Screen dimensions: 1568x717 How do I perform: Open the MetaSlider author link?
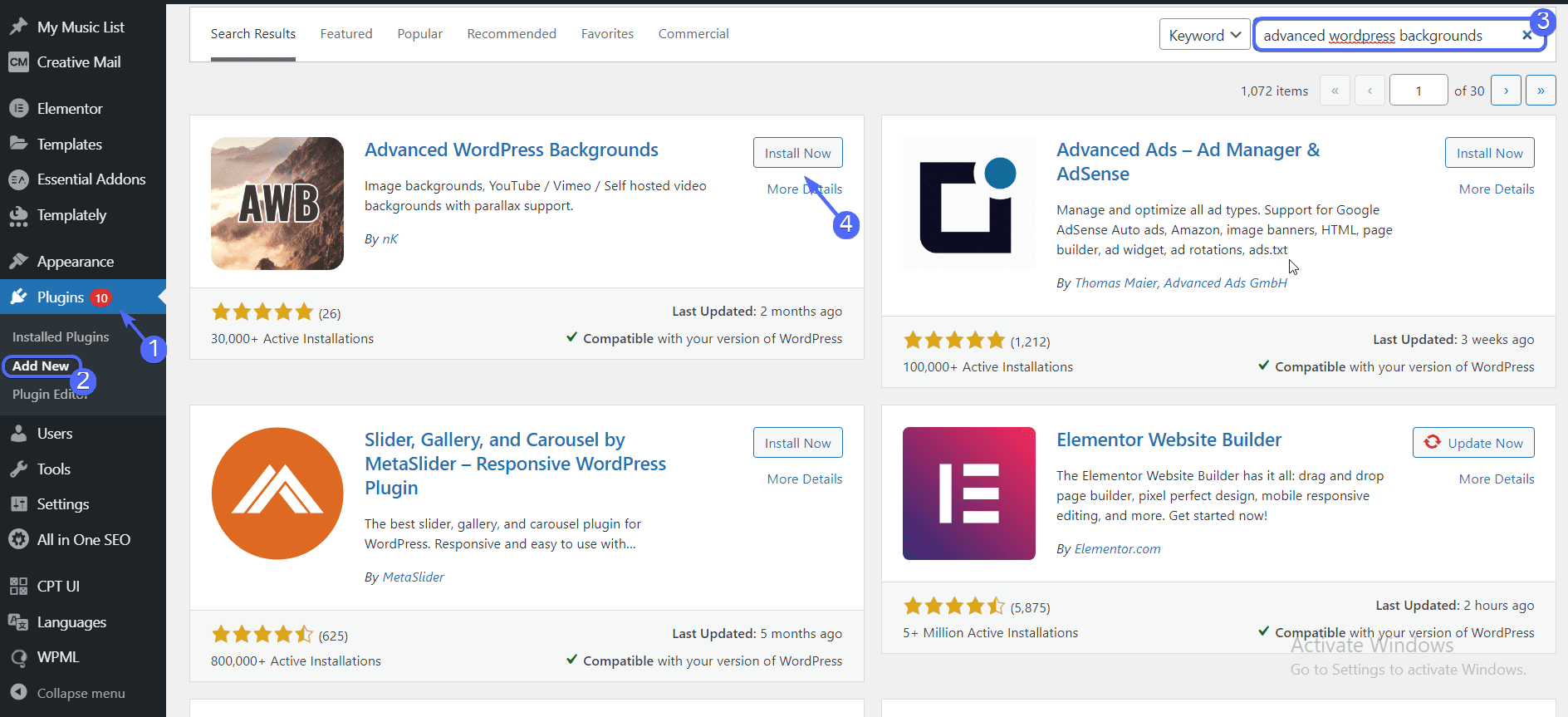(x=413, y=577)
